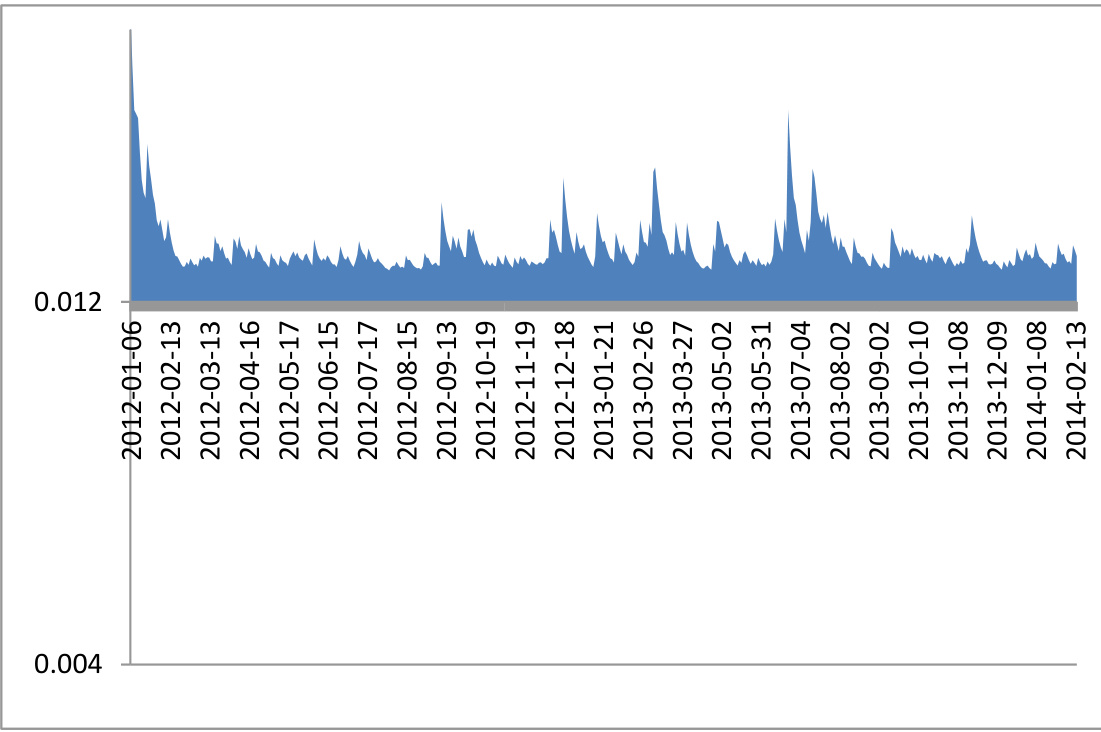
Task: Select the 2012-02-13 date label
Action: pyautogui.click(x=171, y=391)
